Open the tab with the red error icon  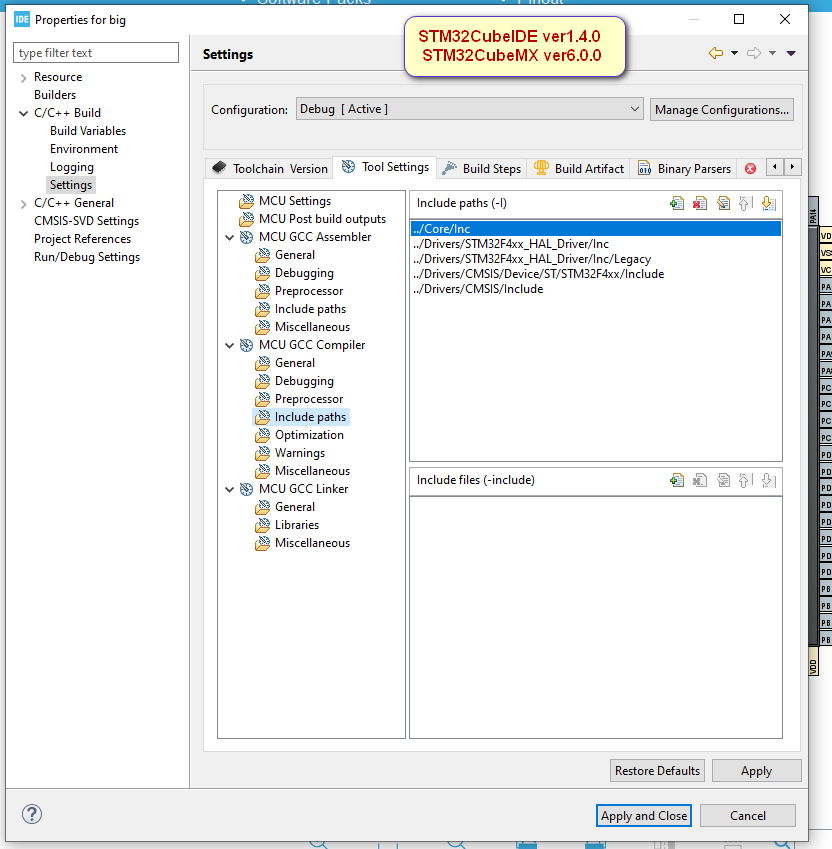coord(750,168)
